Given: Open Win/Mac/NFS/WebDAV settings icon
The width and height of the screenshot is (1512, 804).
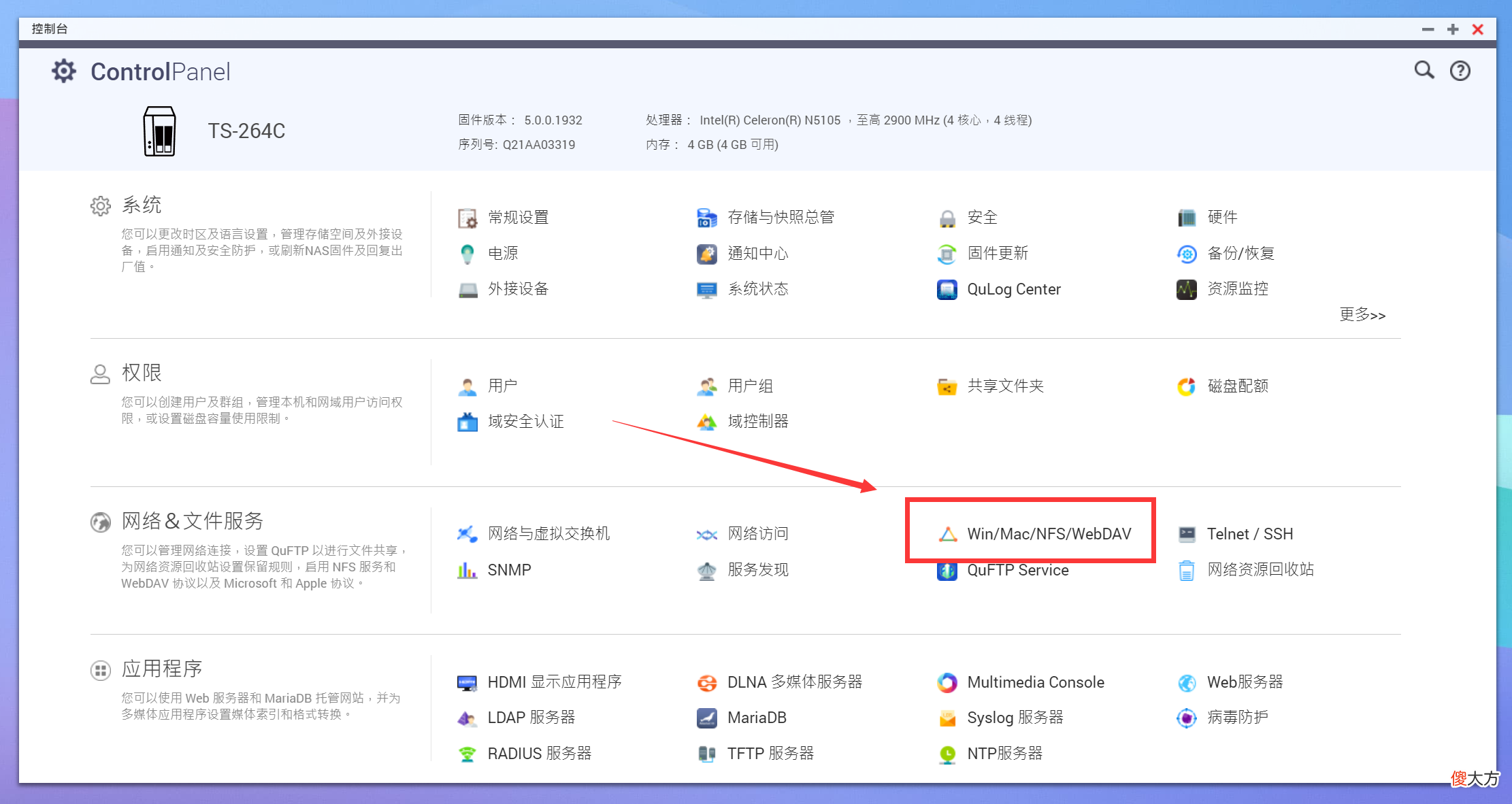Looking at the screenshot, I should 947,535.
